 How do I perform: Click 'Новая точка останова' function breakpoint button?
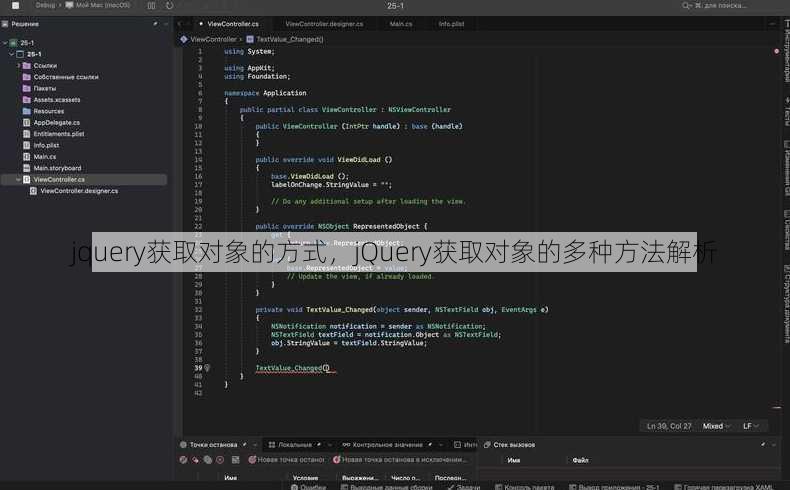pyautogui.click(x=287, y=460)
